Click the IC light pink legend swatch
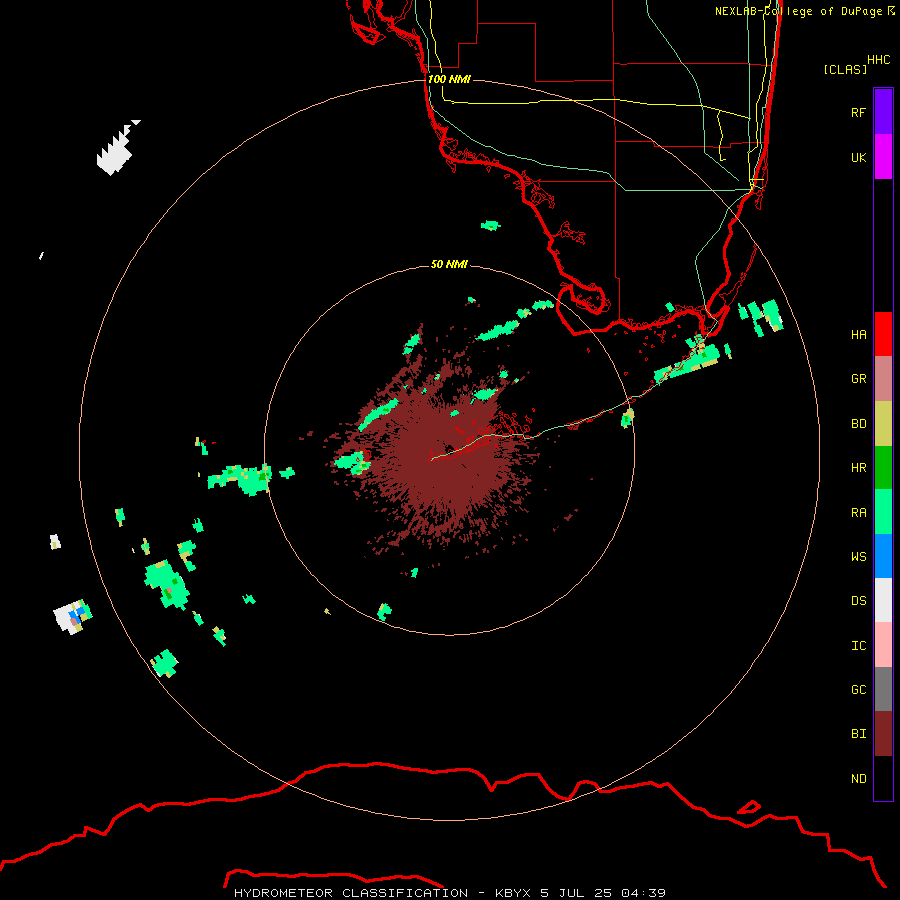 click(x=883, y=645)
